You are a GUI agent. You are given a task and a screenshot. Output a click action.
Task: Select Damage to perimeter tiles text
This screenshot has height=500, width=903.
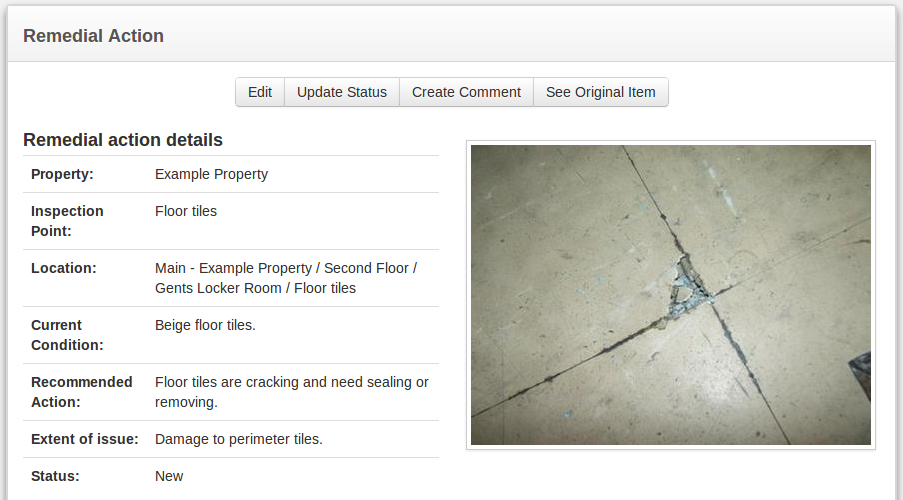click(x=238, y=439)
